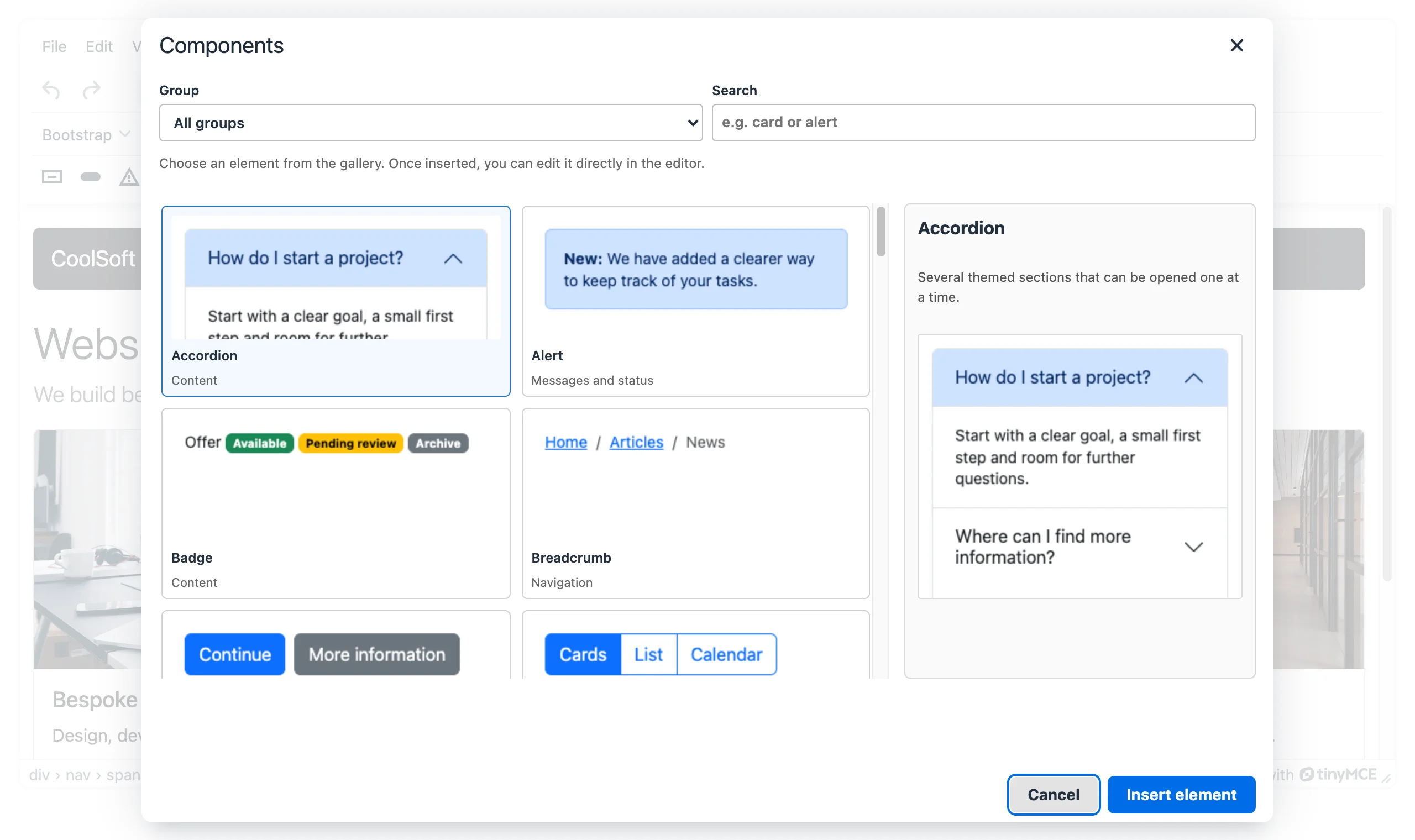
Task: Click the Articles breadcrumb link
Action: [636, 442]
